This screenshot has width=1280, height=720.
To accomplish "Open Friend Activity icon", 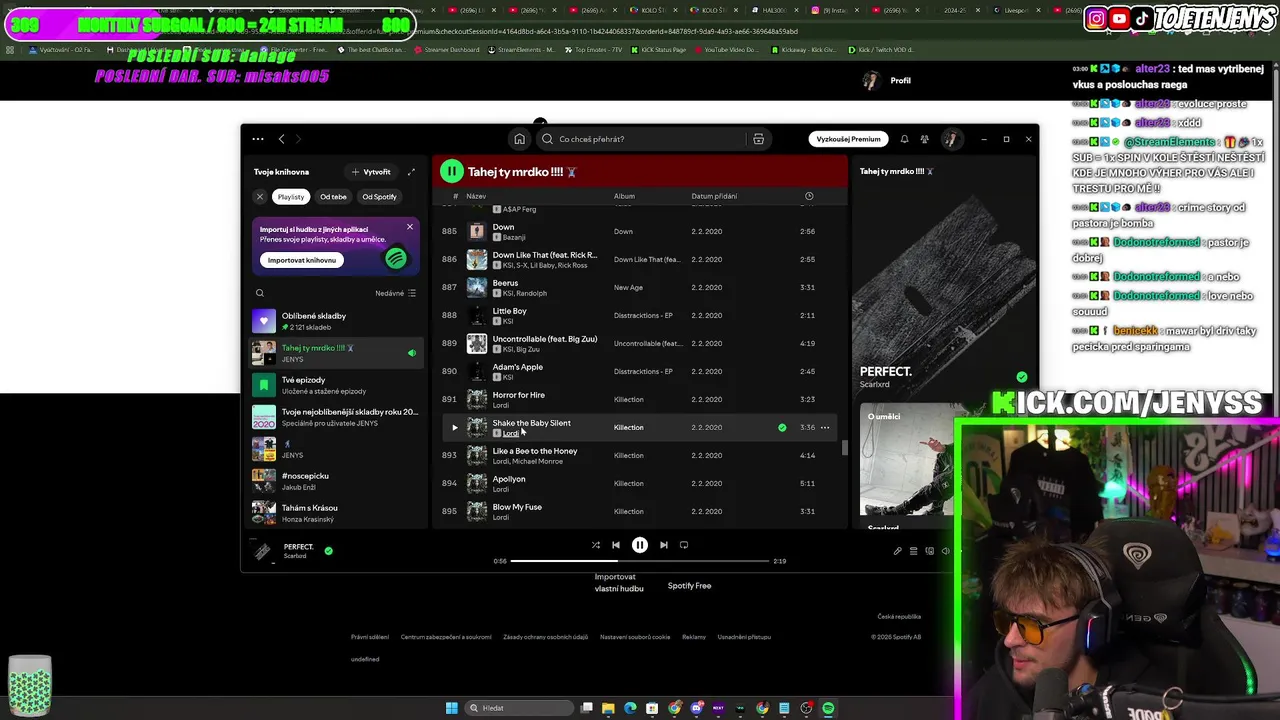I will [925, 139].
